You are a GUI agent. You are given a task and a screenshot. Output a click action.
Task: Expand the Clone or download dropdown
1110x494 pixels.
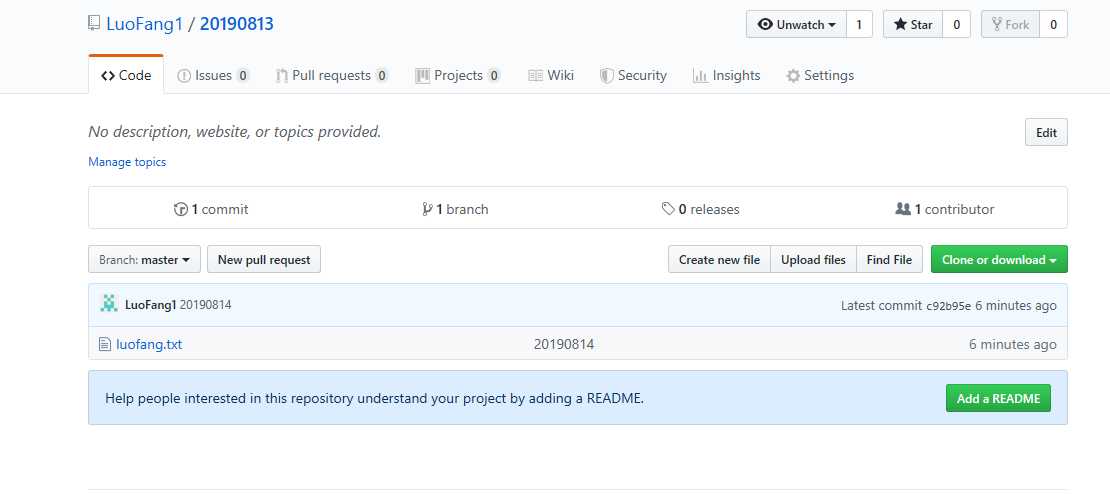999,260
